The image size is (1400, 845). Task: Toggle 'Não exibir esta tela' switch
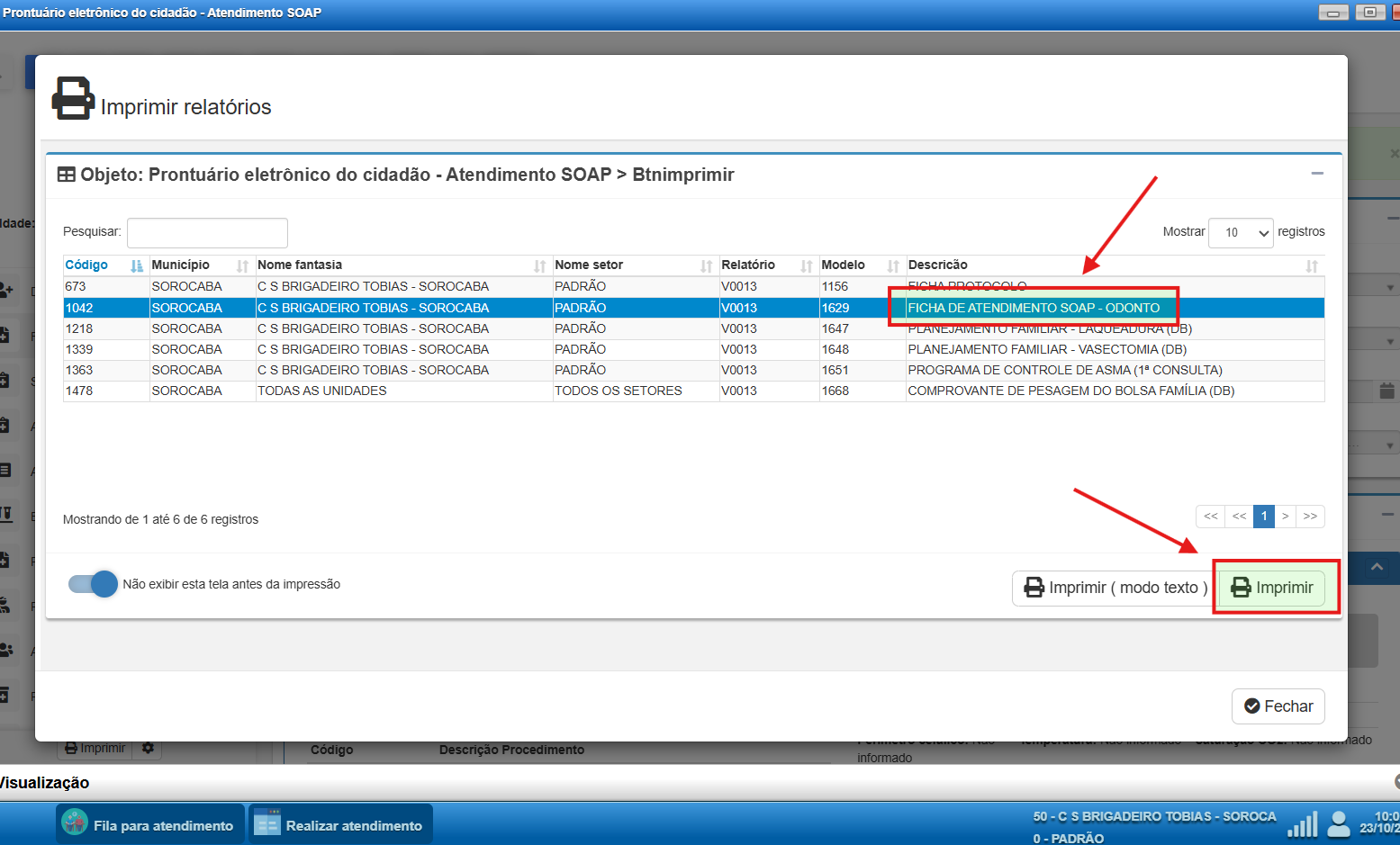click(x=94, y=584)
